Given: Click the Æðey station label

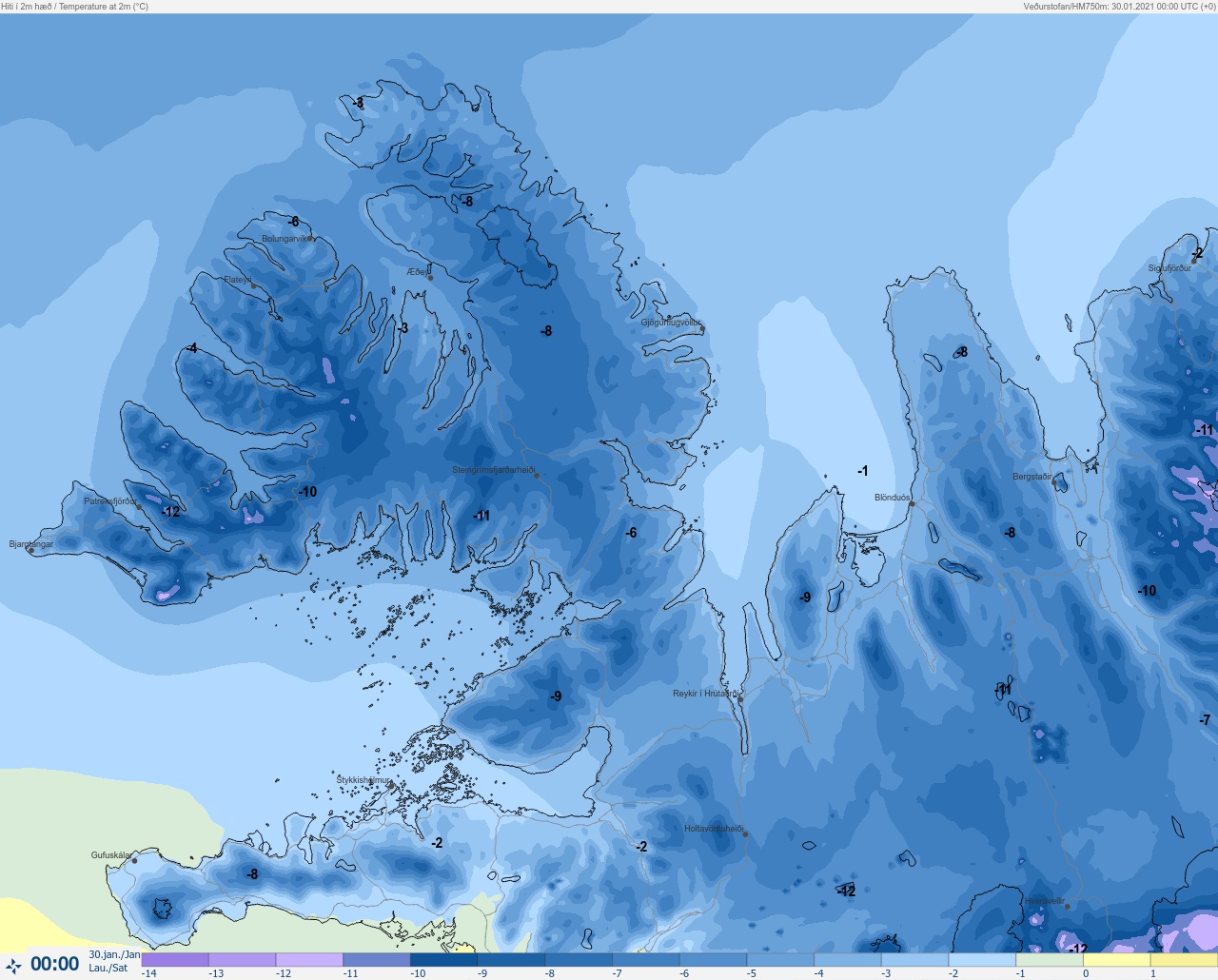Looking at the screenshot, I should click(417, 272).
